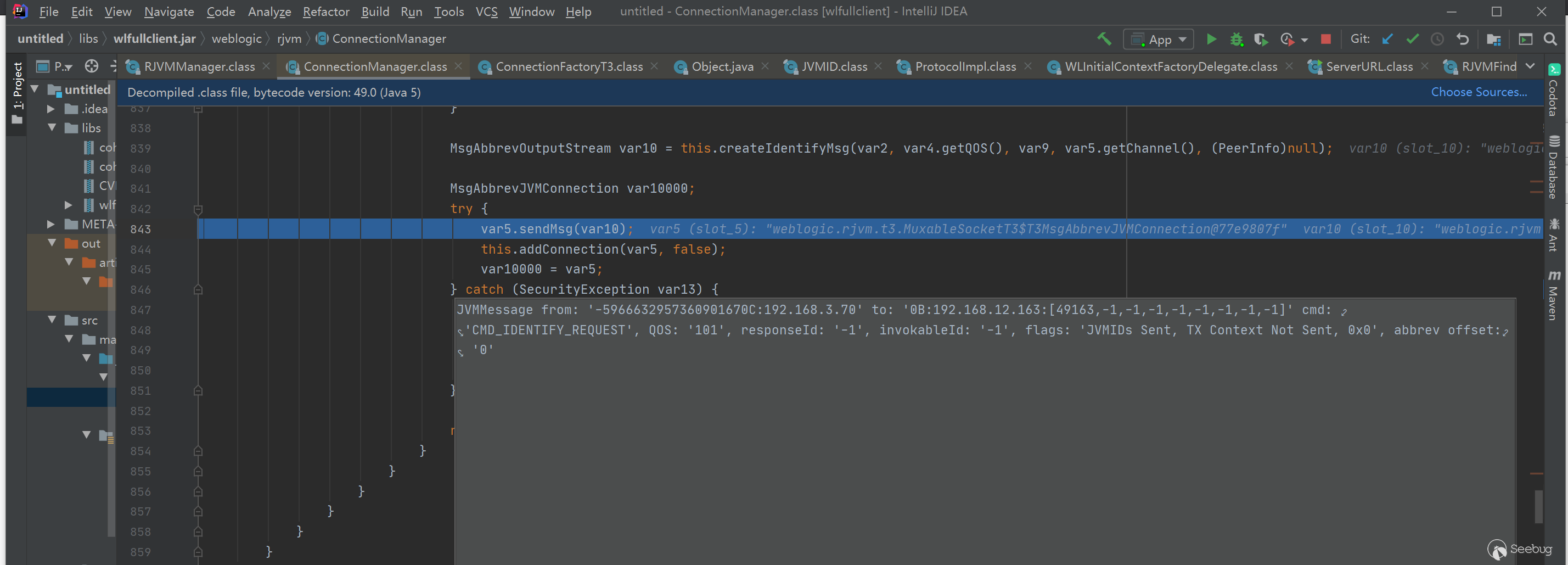Collapse the try block fold marker at line 842
The width and height of the screenshot is (1568, 565).
[x=198, y=209]
